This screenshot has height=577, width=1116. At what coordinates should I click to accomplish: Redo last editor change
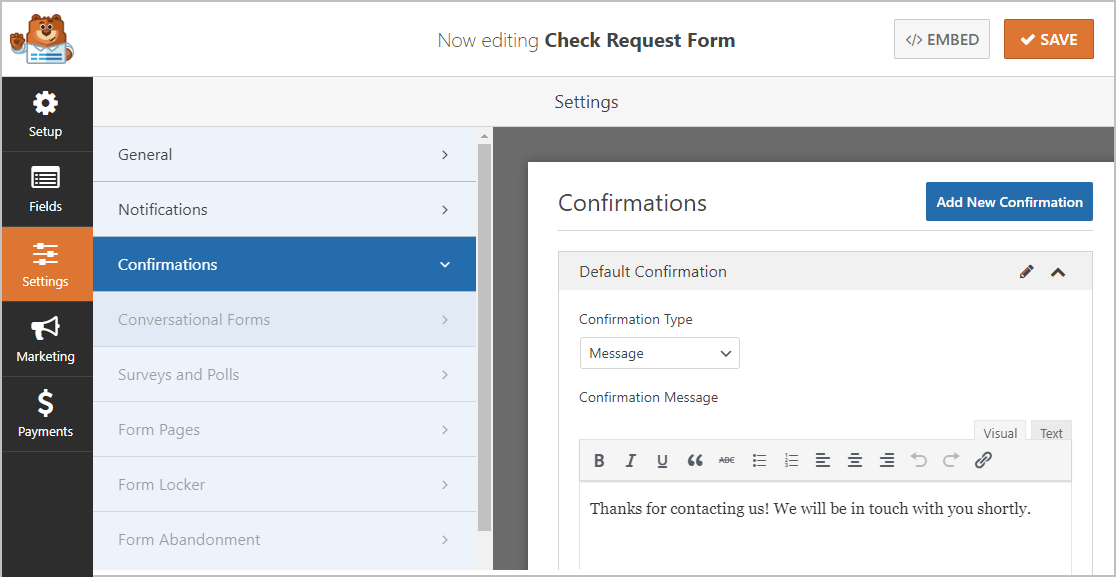[x=951, y=460]
